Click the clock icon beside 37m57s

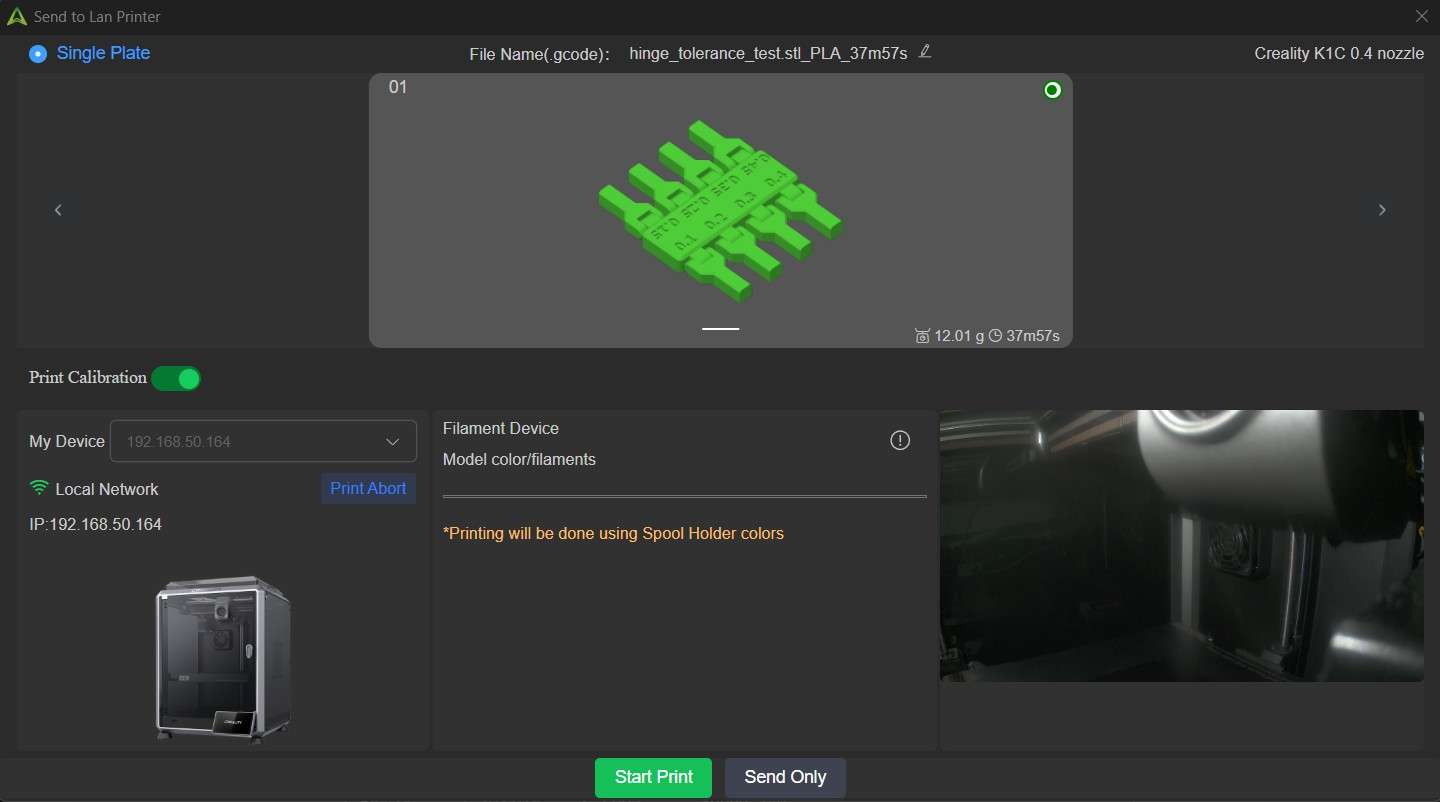tap(995, 336)
